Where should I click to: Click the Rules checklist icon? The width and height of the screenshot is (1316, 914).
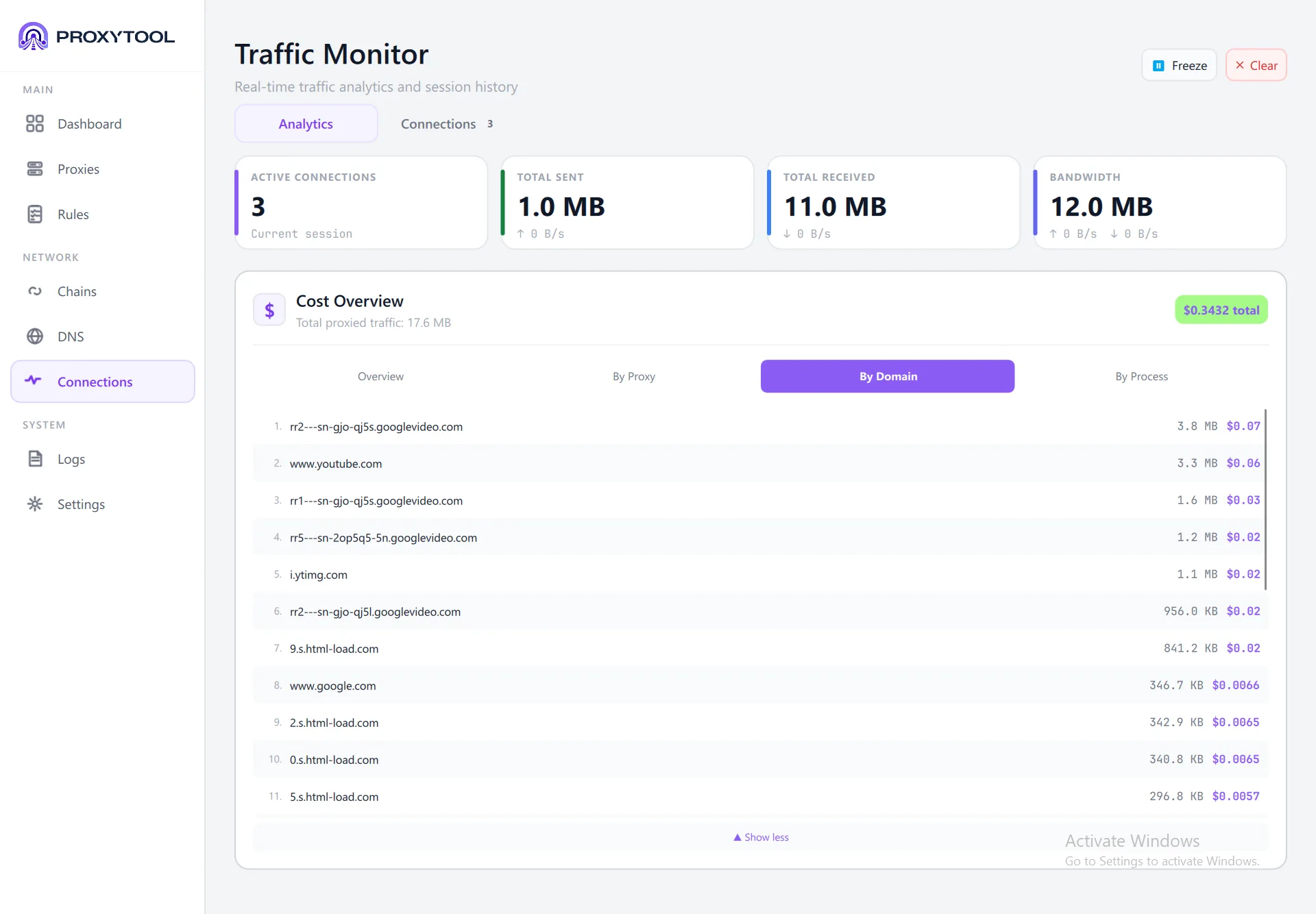click(x=35, y=214)
